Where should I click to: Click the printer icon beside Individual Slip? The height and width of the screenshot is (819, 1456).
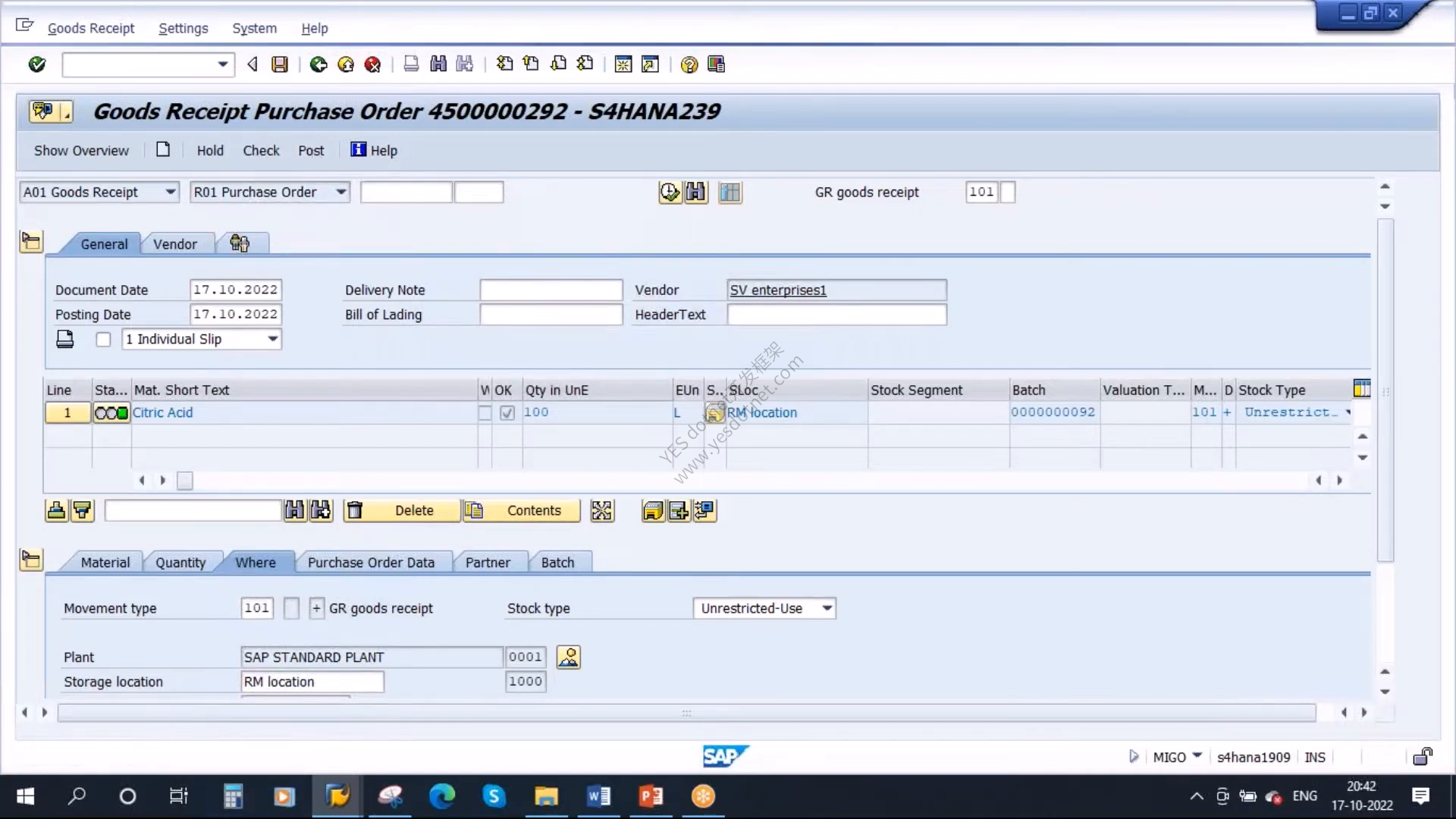coord(65,339)
